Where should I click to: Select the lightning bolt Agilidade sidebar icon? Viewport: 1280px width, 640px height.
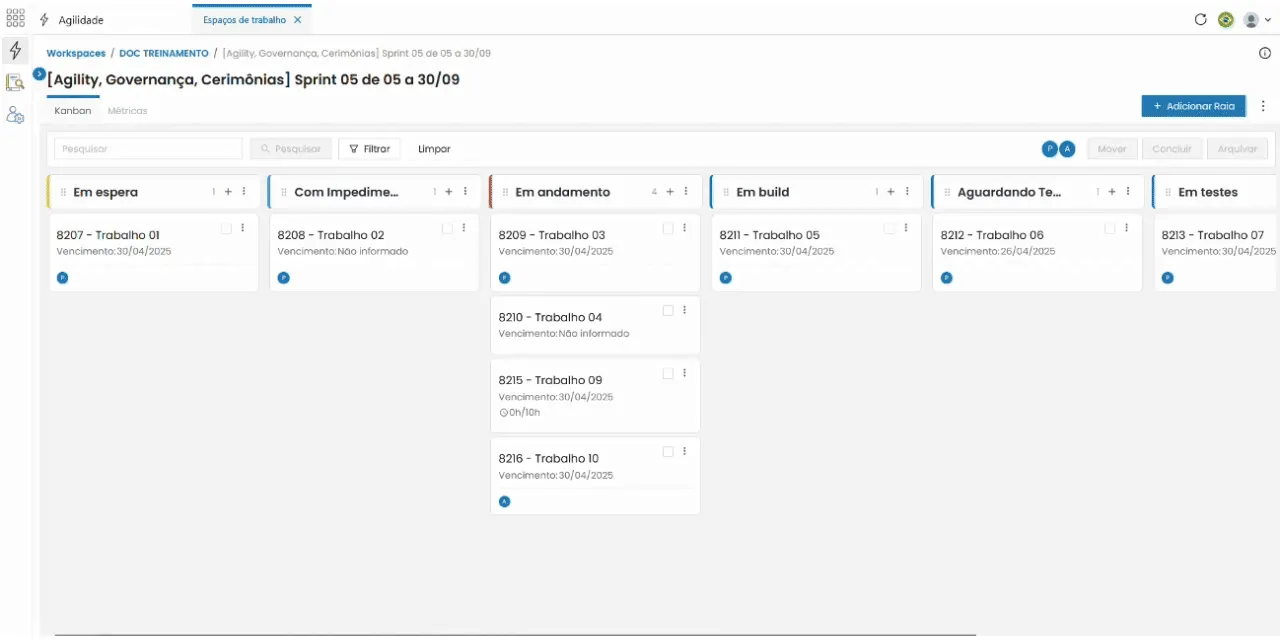point(15,50)
